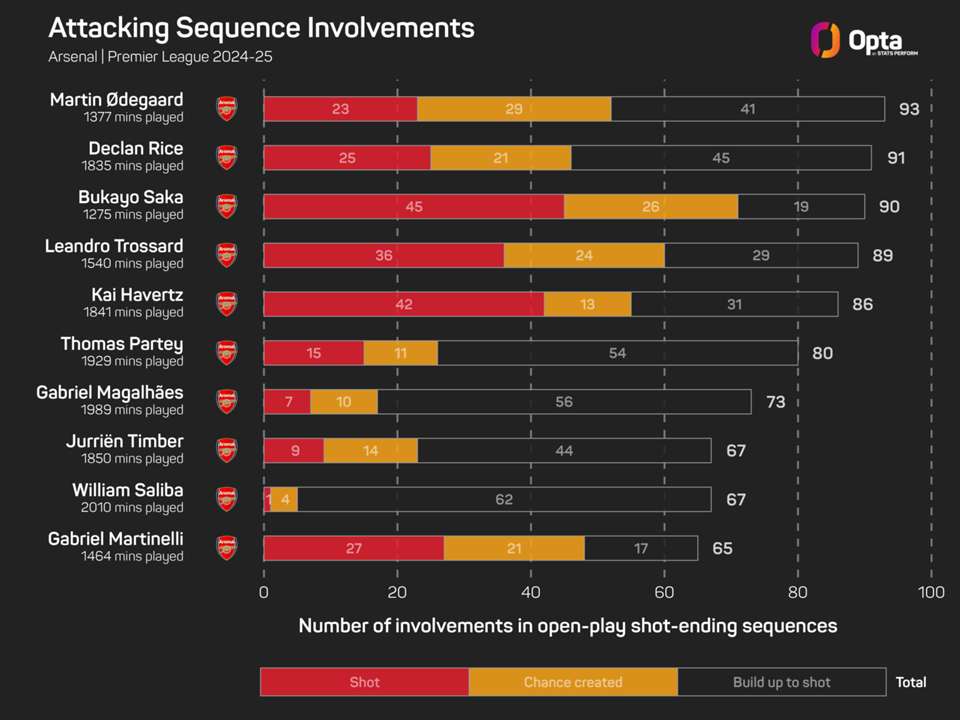960x720 pixels.
Task: Click Arsenal crest beside Bukayo Saka
Action: (x=227, y=206)
